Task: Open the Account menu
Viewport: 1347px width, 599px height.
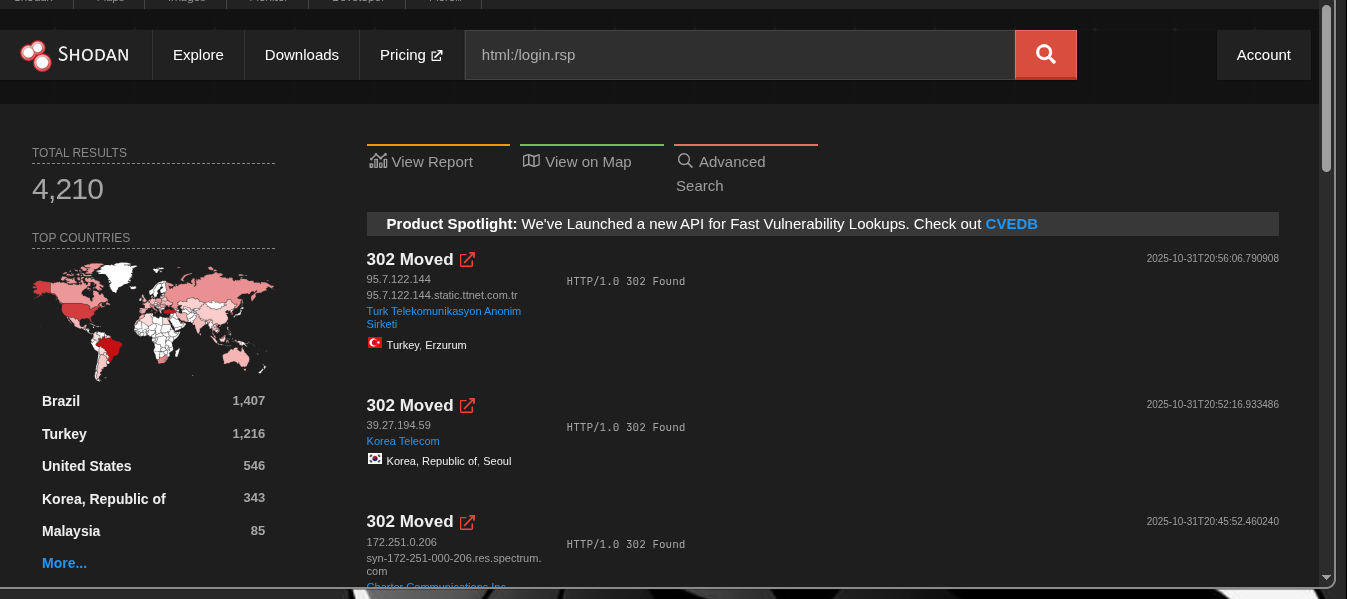Action: pyautogui.click(x=1264, y=55)
